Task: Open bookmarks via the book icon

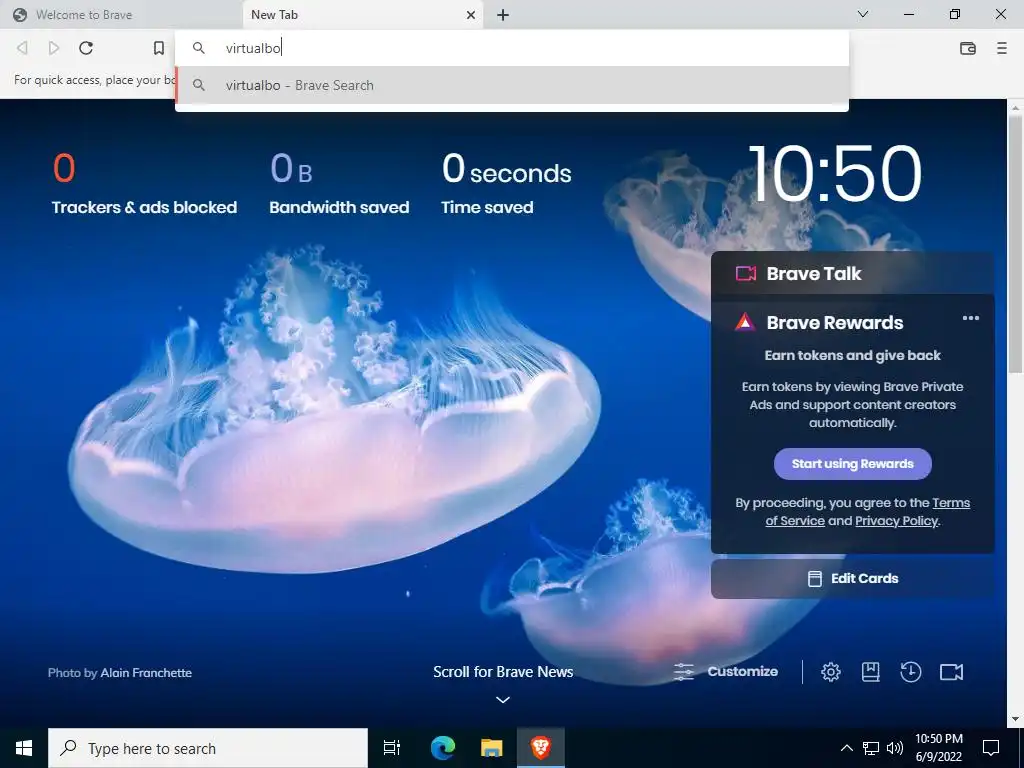Action: point(871,671)
